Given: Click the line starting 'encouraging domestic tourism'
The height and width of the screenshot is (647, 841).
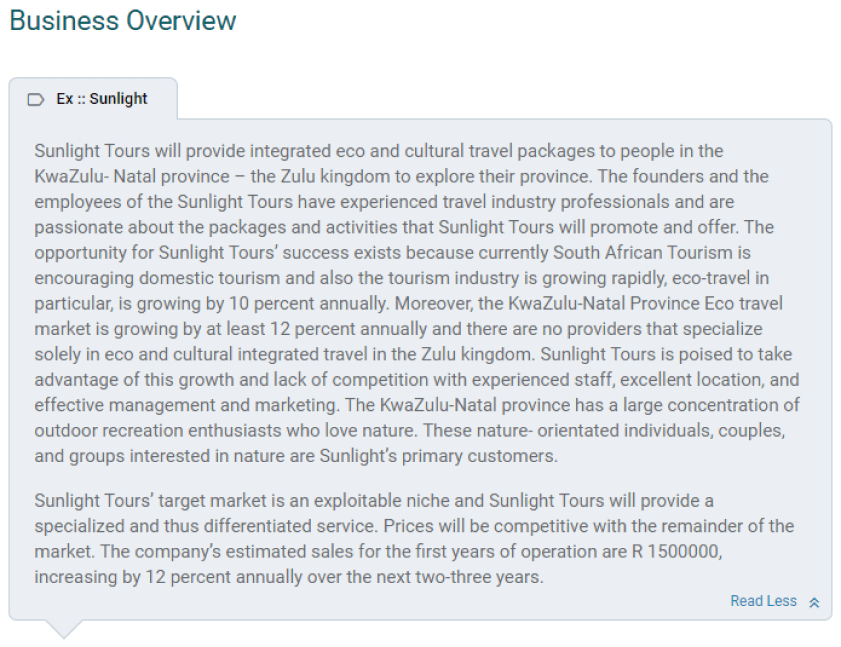Looking at the screenshot, I should (401, 278).
